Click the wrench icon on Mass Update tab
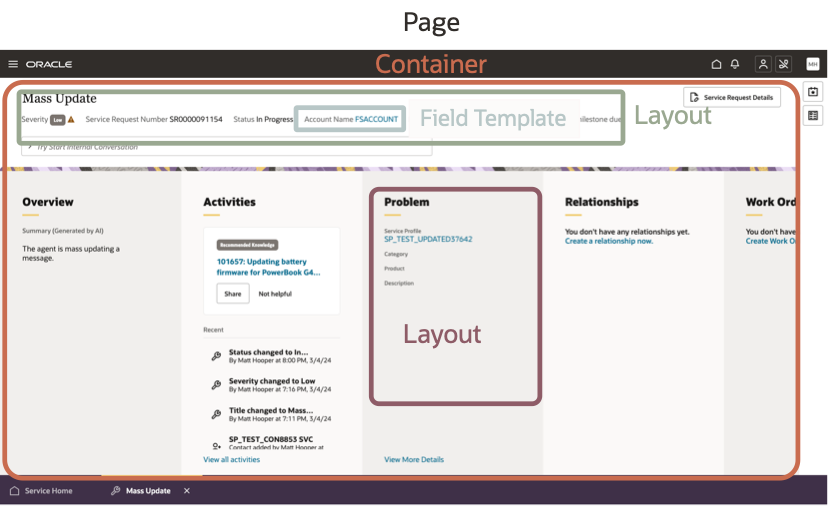 tap(116, 491)
